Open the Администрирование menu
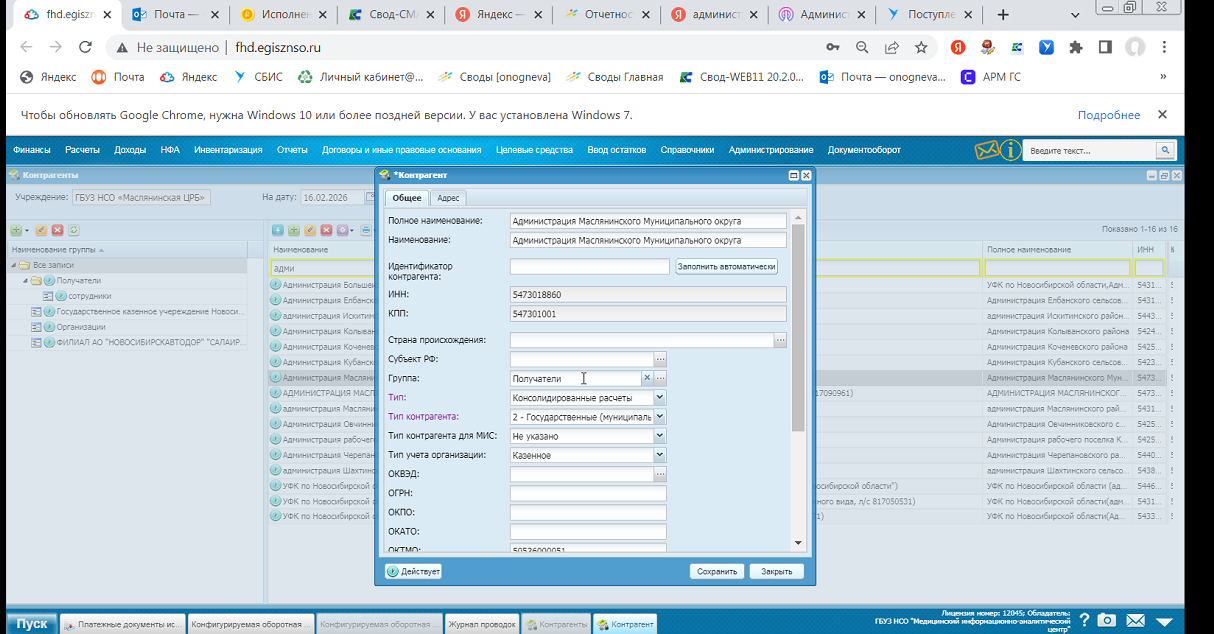 click(x=771, y=150)
